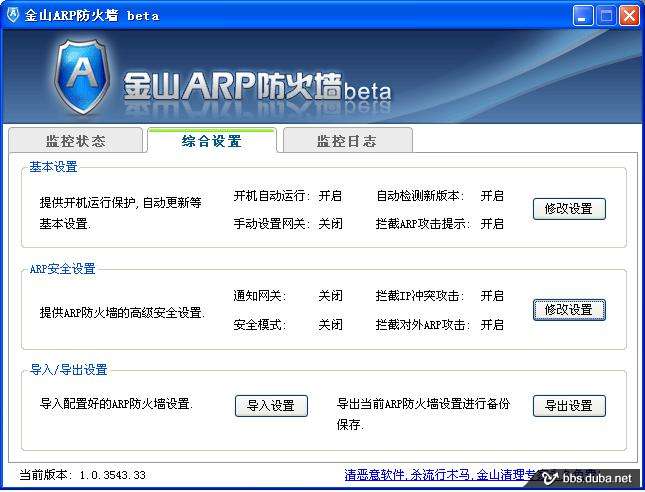Click the title bar shield icon

13,15
